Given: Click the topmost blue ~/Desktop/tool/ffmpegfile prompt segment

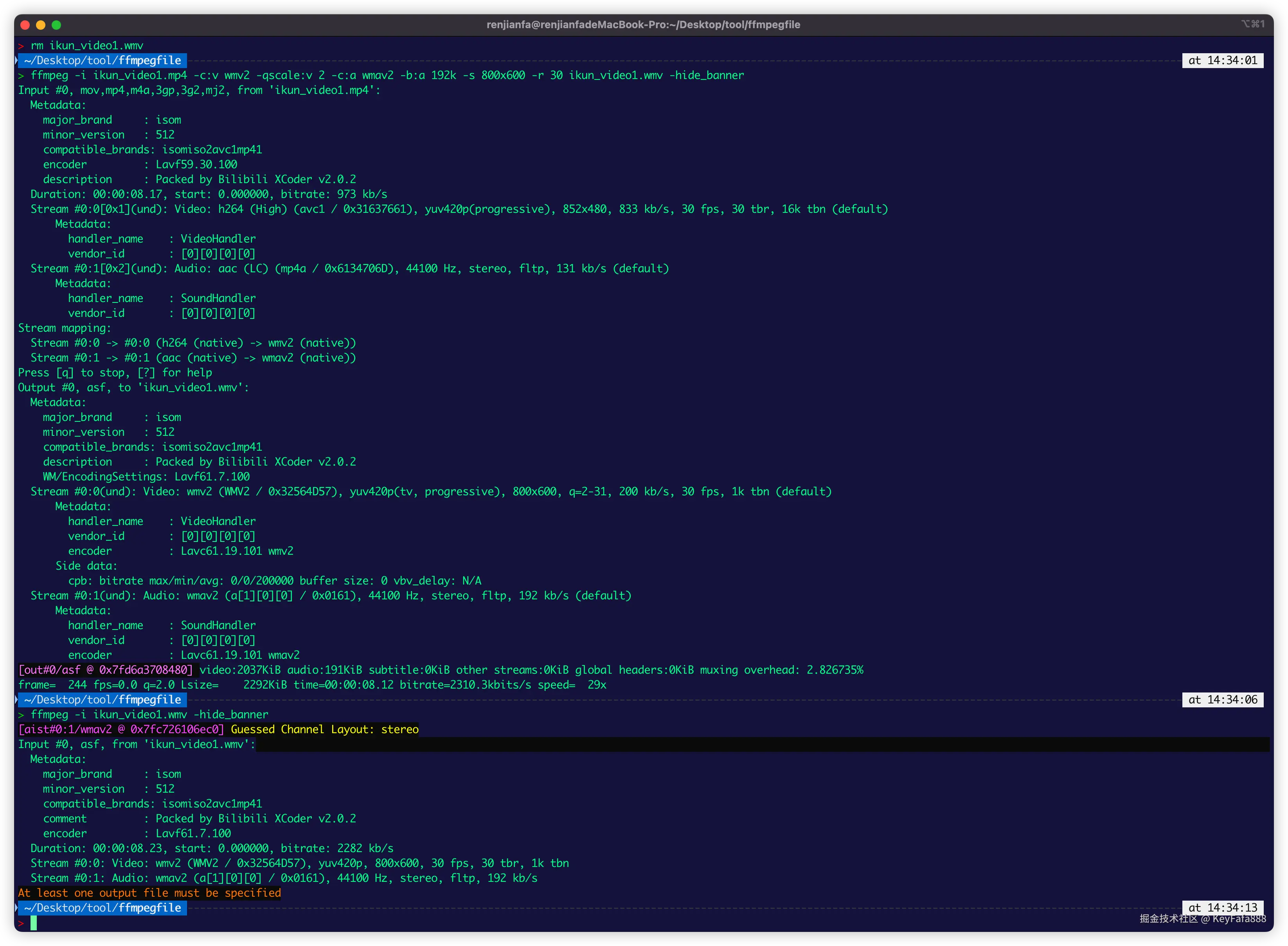Looking at the screenshot, I should point(103,61).
